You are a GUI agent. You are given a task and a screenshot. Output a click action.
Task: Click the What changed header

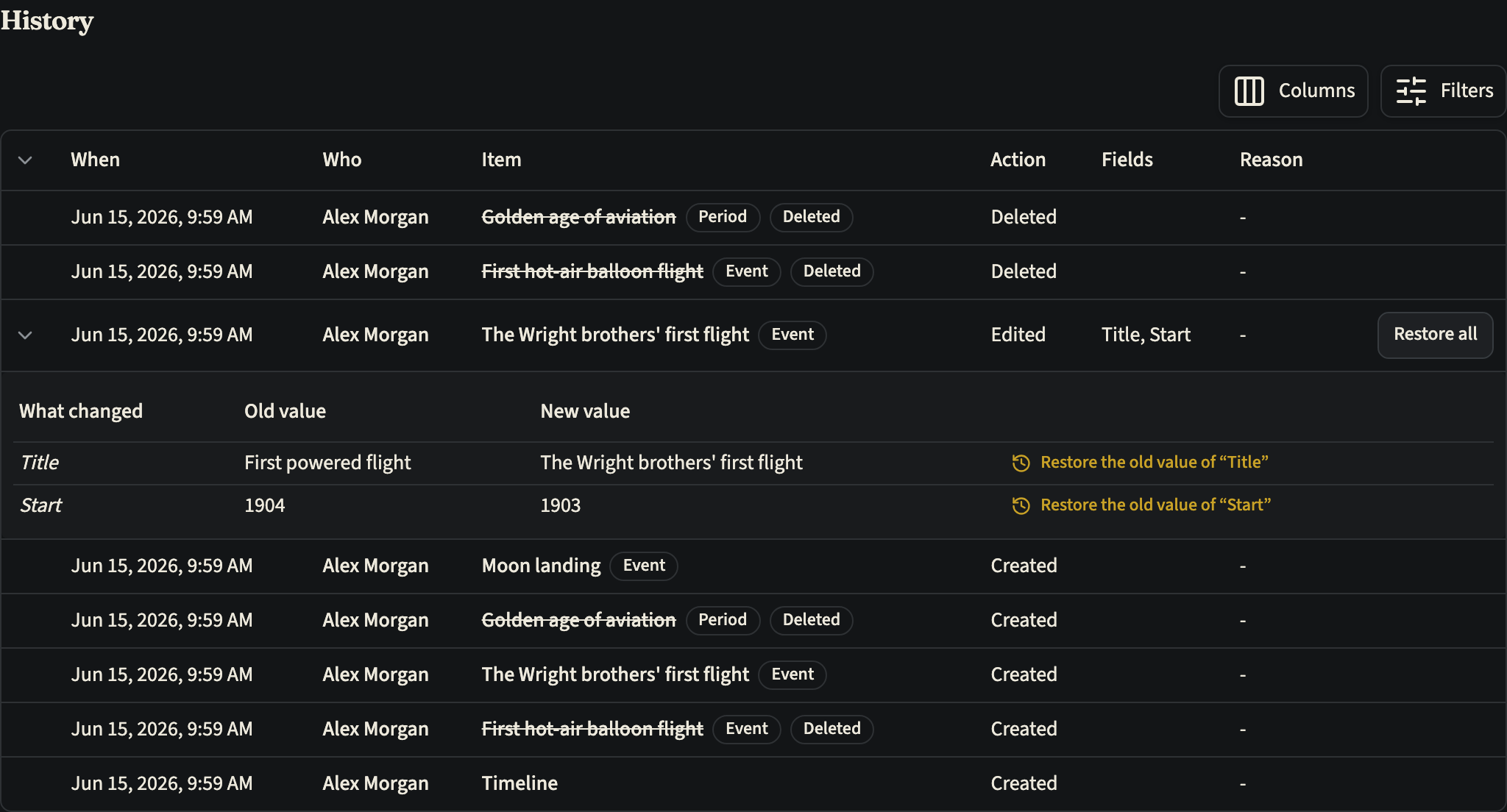click(x=81, y=411)
